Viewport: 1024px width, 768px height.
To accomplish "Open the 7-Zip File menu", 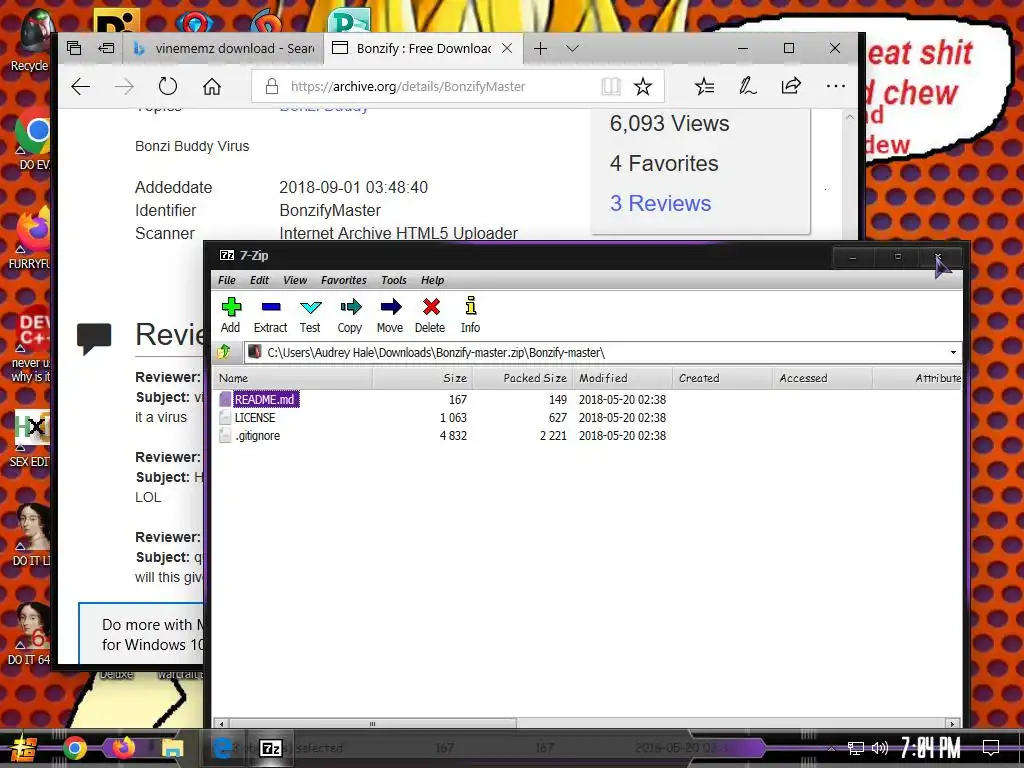I will pyautogui.click(x=227, y=280).
